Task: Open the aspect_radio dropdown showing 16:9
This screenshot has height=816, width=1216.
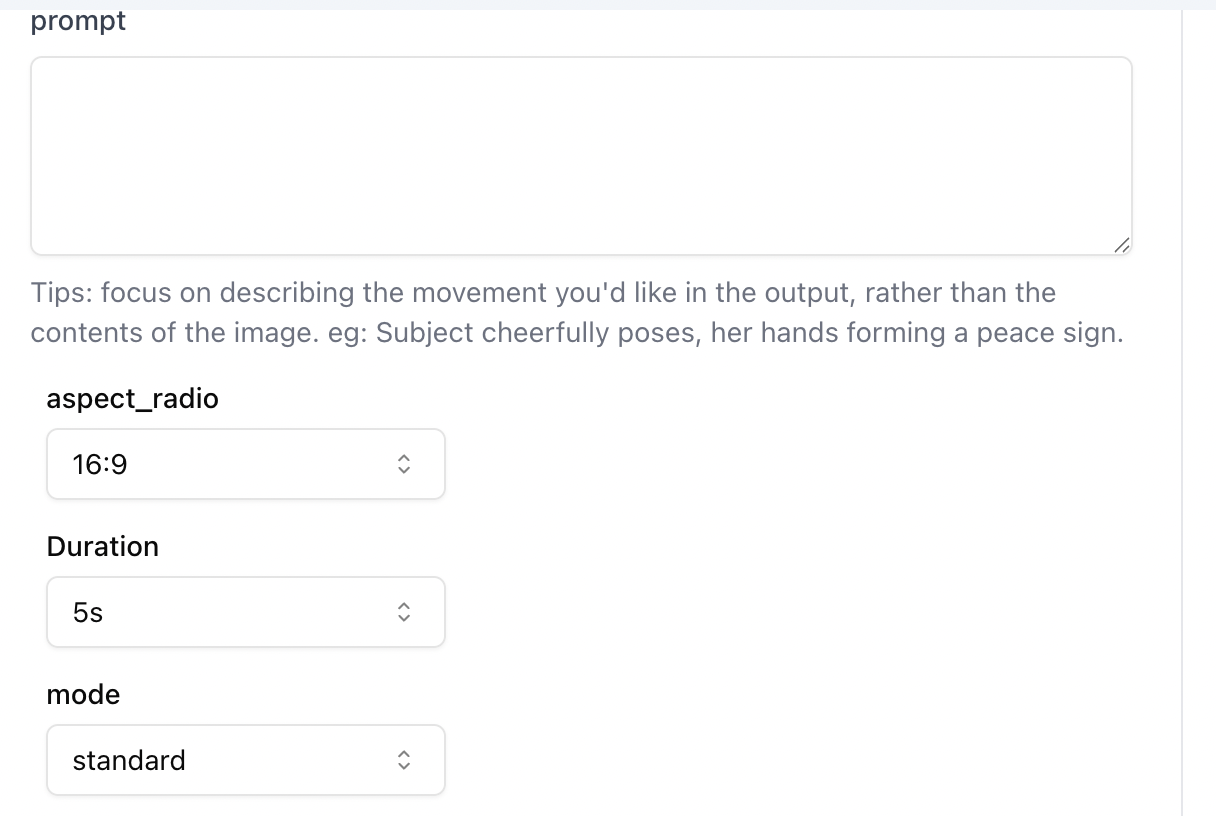Action: pos(246,464)
